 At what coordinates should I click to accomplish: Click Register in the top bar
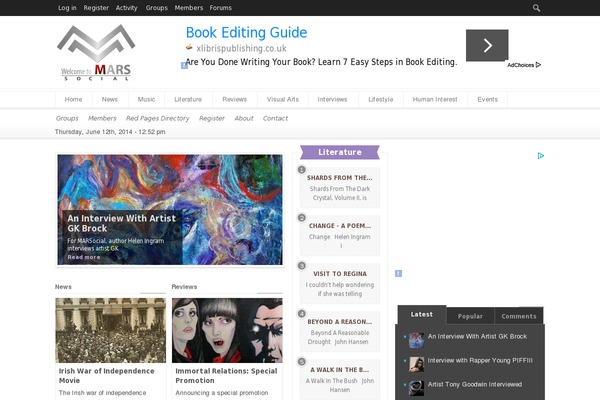click(x=96, y=8)
